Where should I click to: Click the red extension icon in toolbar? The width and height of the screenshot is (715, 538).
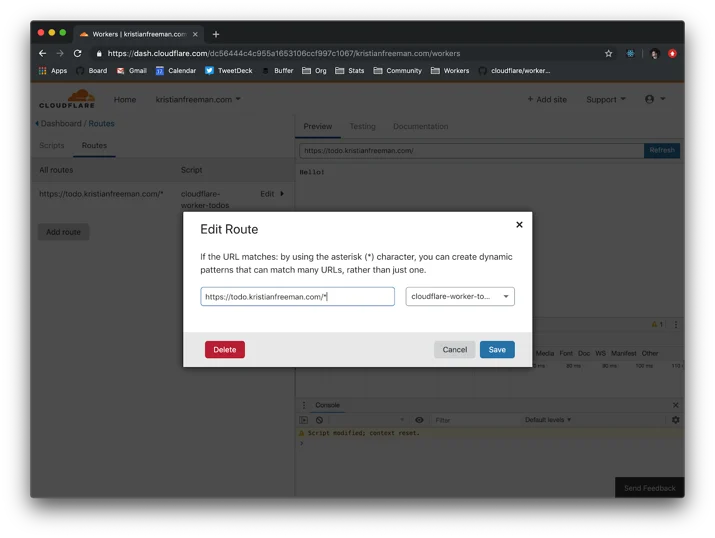[672, 53]
